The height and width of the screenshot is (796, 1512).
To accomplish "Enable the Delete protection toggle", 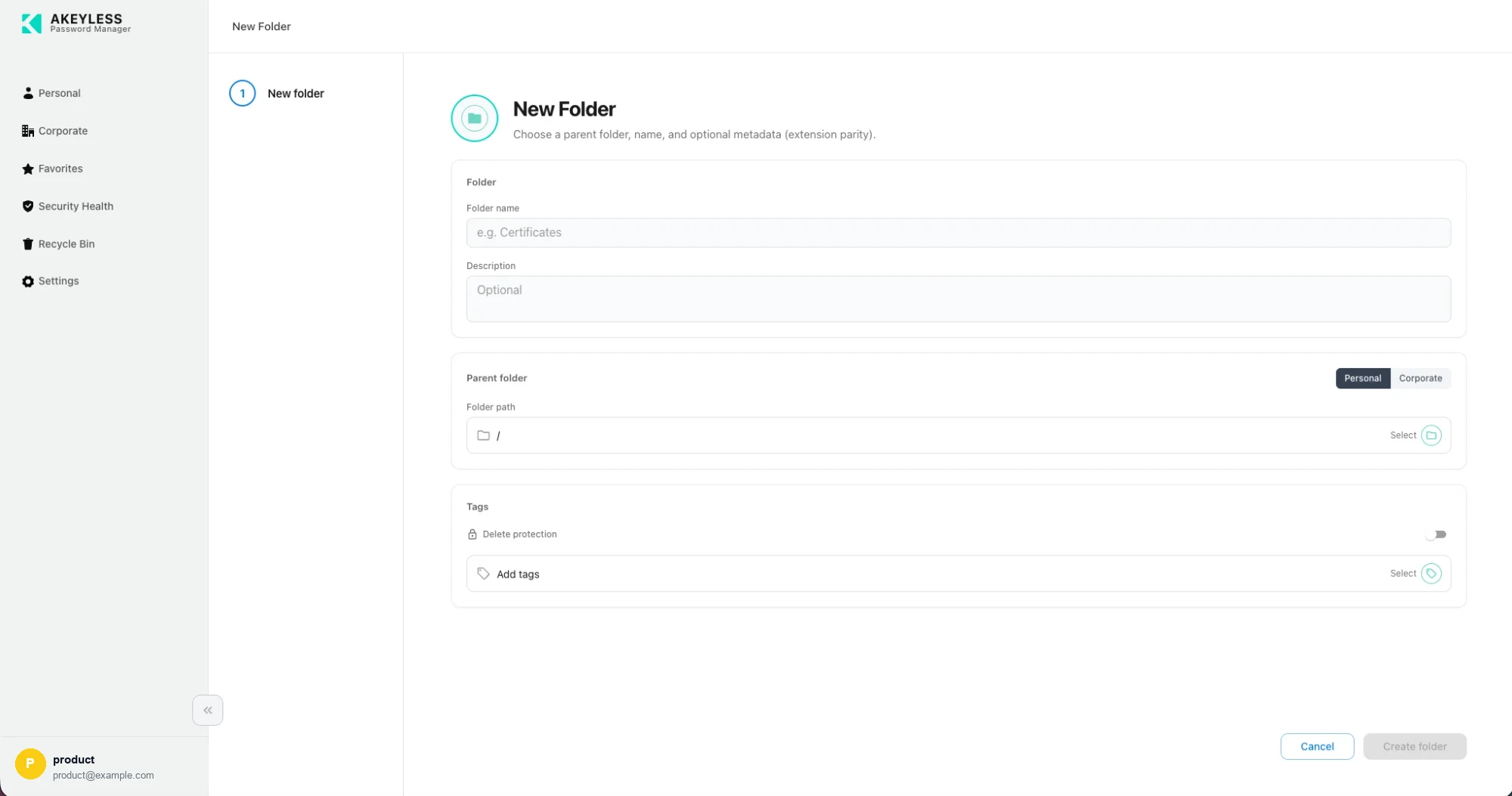I will pyautogui.click(x=1436, y=534).
